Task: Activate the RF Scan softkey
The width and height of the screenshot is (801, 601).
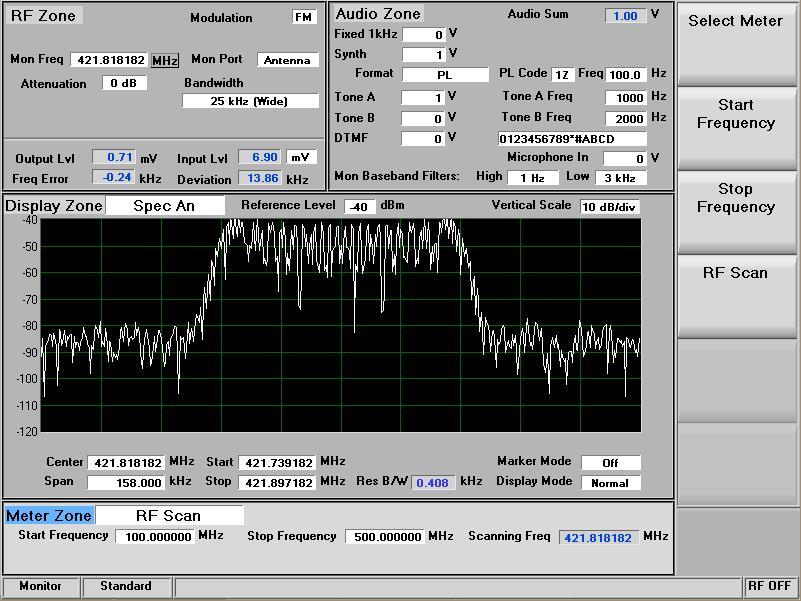Action: (x=736, y=295)
